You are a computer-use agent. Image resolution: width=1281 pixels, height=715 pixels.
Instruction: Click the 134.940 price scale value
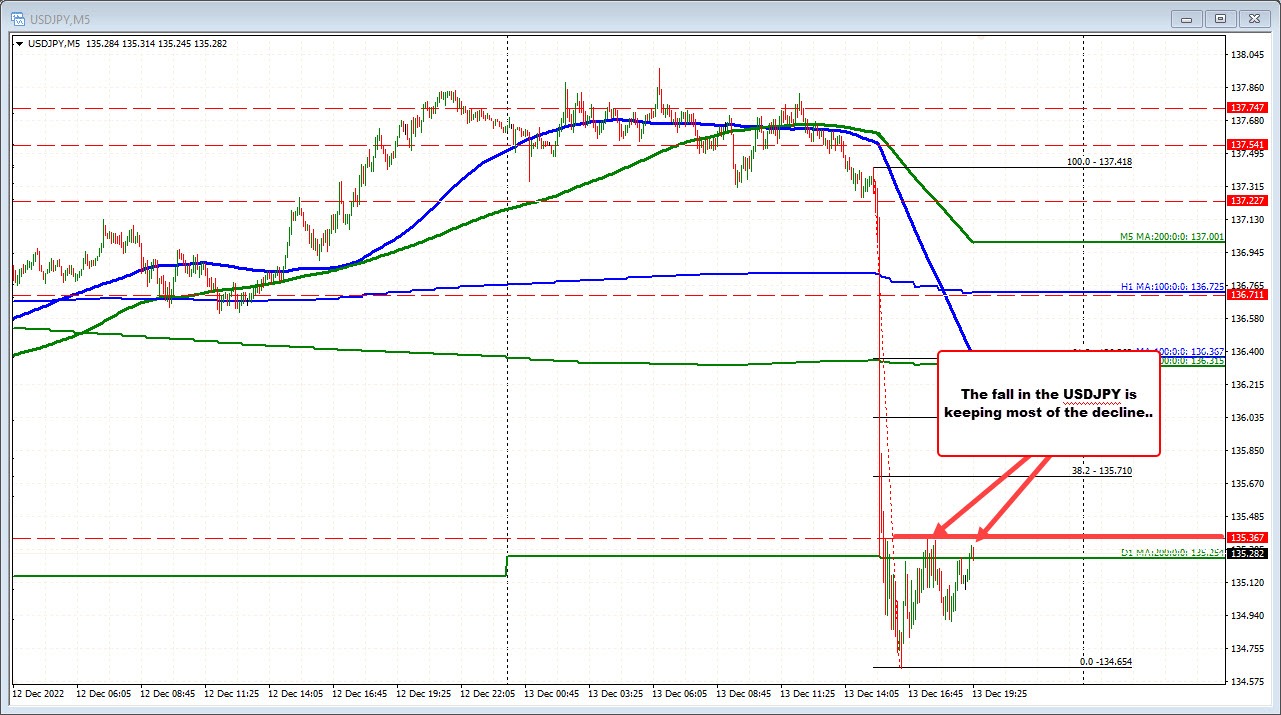click(1246, 616)
